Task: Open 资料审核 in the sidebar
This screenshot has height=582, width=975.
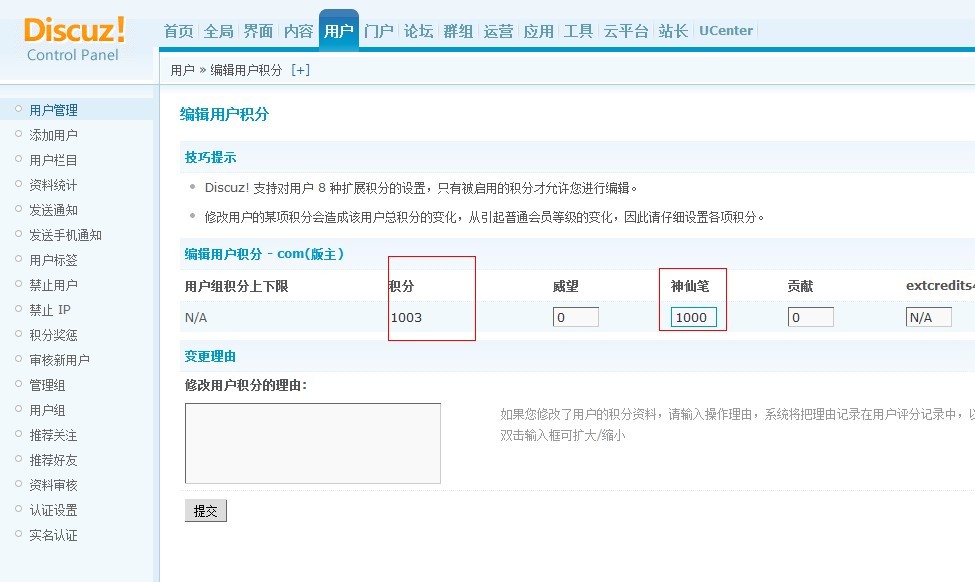Action: click(53, 485)
